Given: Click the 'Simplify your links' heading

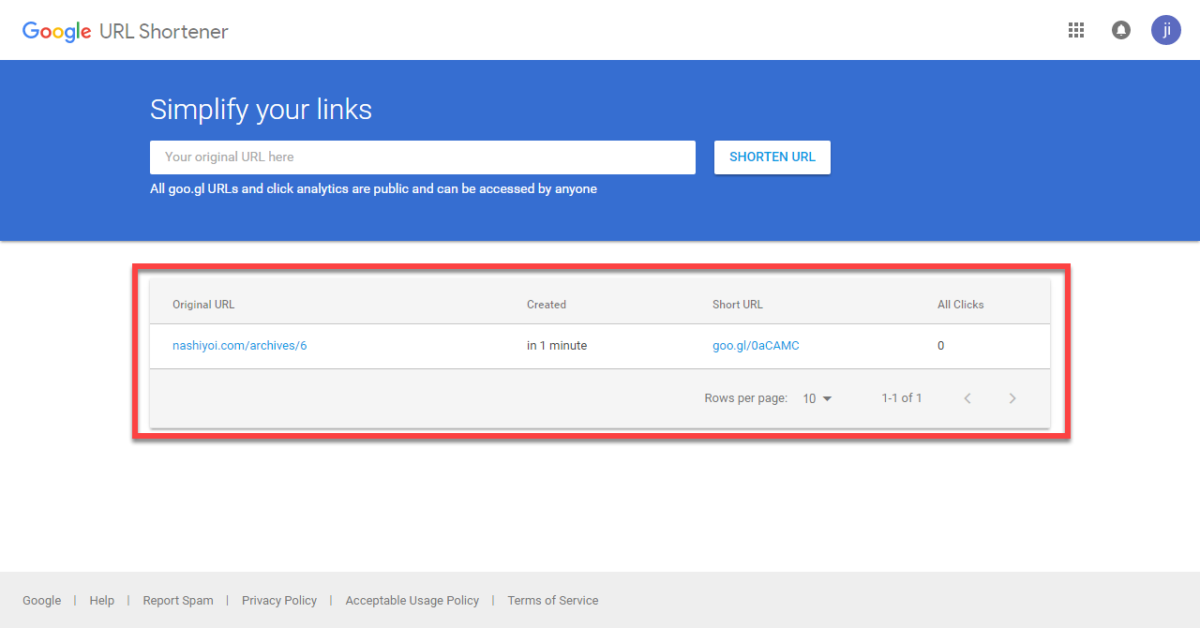Looking at the screenshot, I should coord(261,109).
